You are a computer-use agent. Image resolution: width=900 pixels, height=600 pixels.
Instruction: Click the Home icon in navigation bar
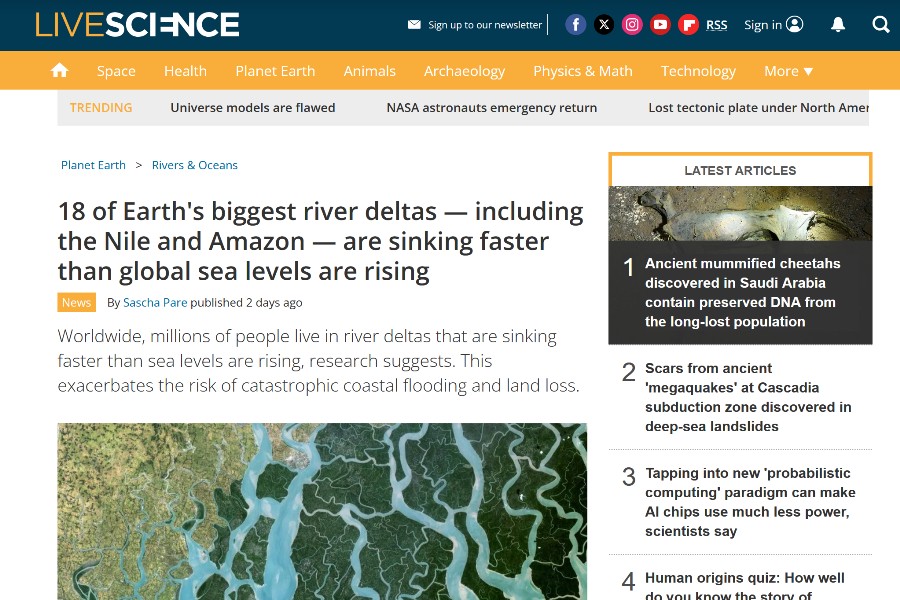point(60,70)
